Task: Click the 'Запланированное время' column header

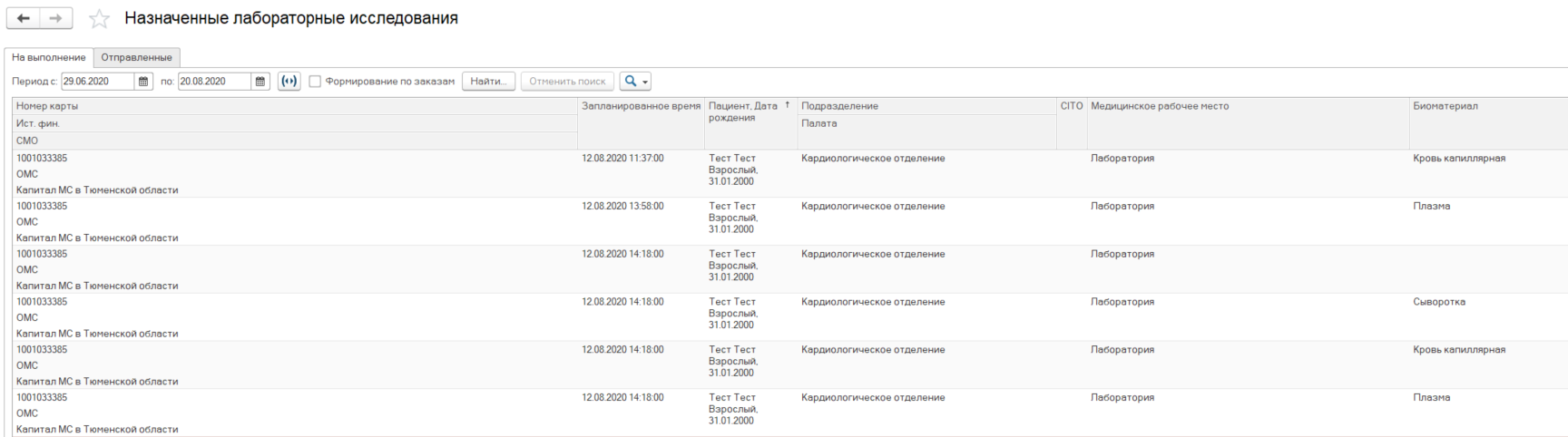Action: click(641, 106)
